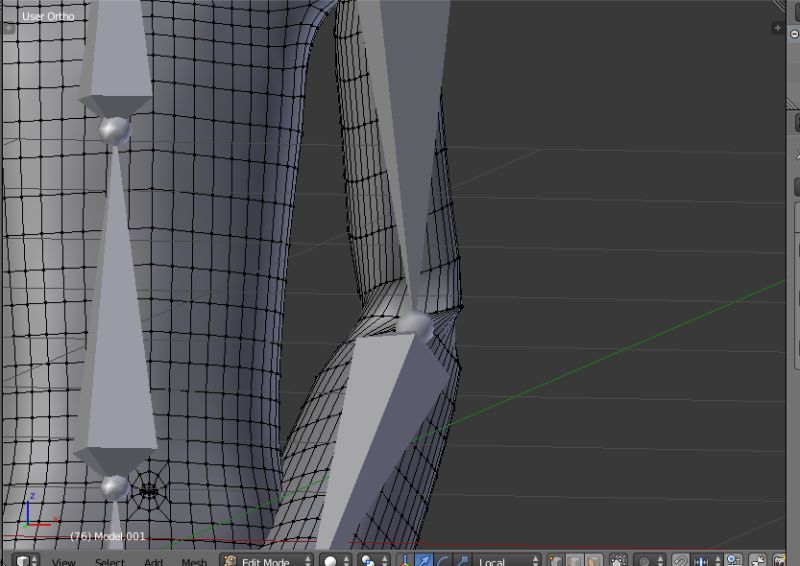
Task: Open the proportional editing dropdown
Action: tap(649, 560)
